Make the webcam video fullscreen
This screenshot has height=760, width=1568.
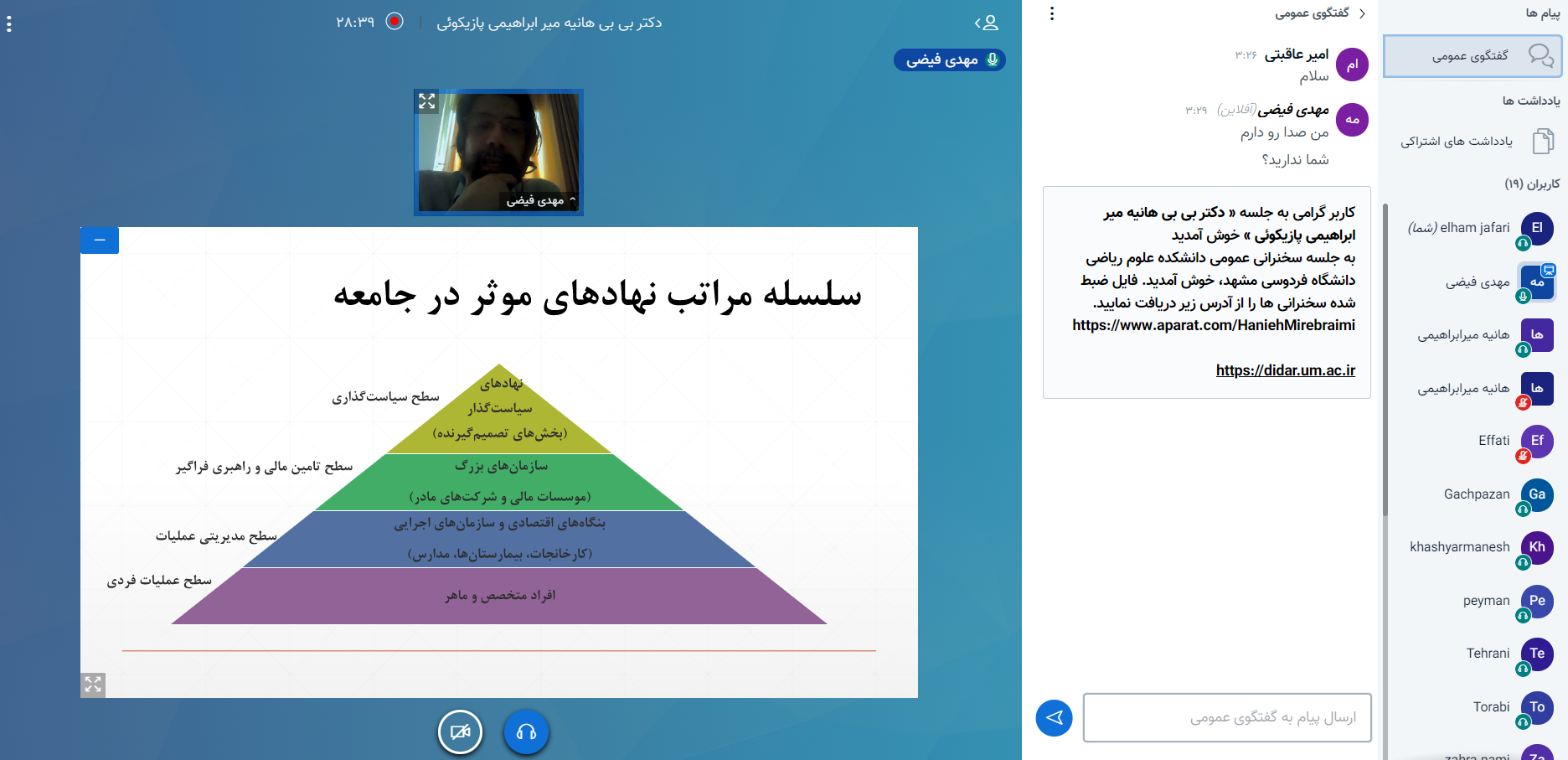[x=427, y=101]
